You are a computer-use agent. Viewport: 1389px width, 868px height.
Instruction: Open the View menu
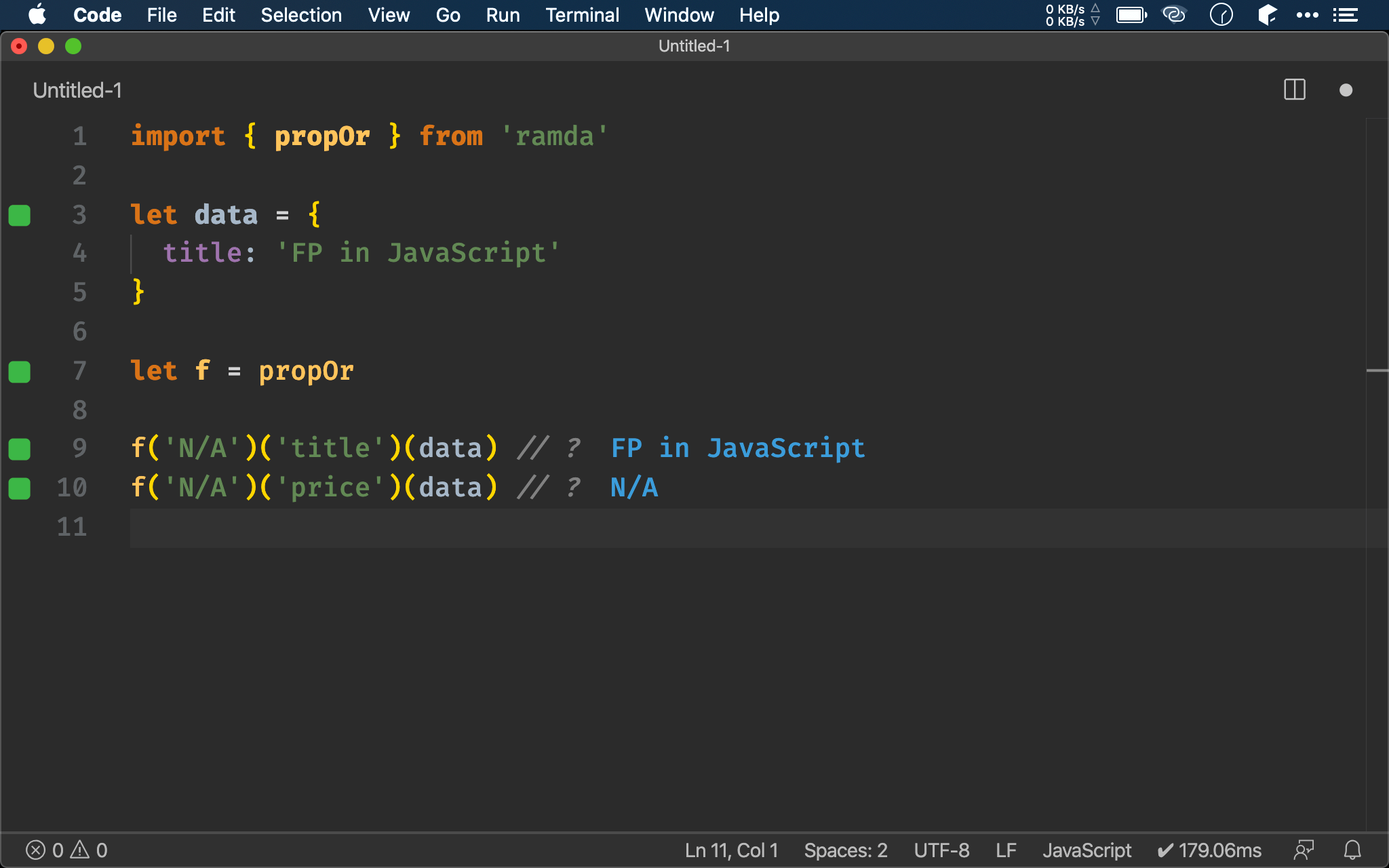pyautogui.click(x=389, y=15)
